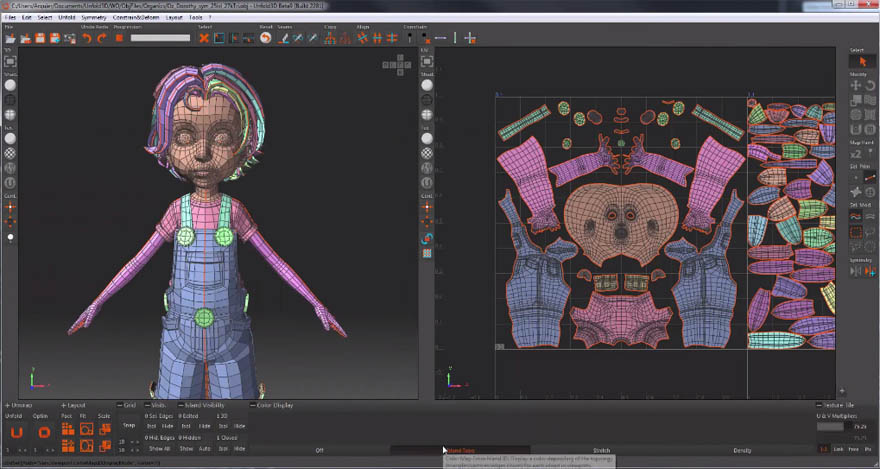
Task: Open the Select menu
Action: point(45,17)
